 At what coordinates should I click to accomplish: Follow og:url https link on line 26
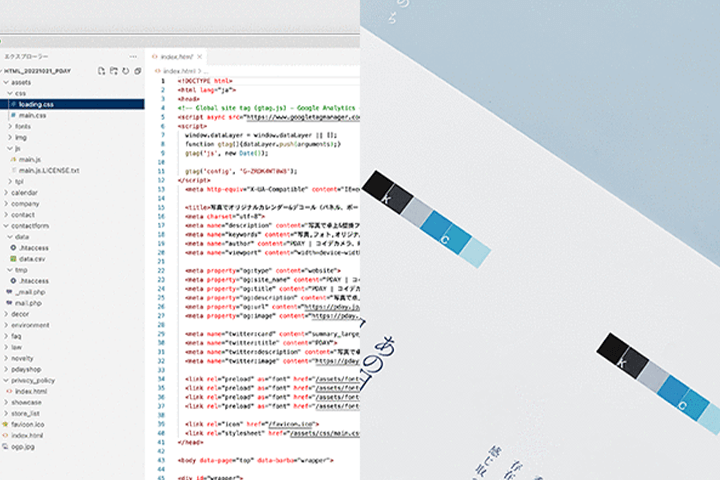click(332, 307)
